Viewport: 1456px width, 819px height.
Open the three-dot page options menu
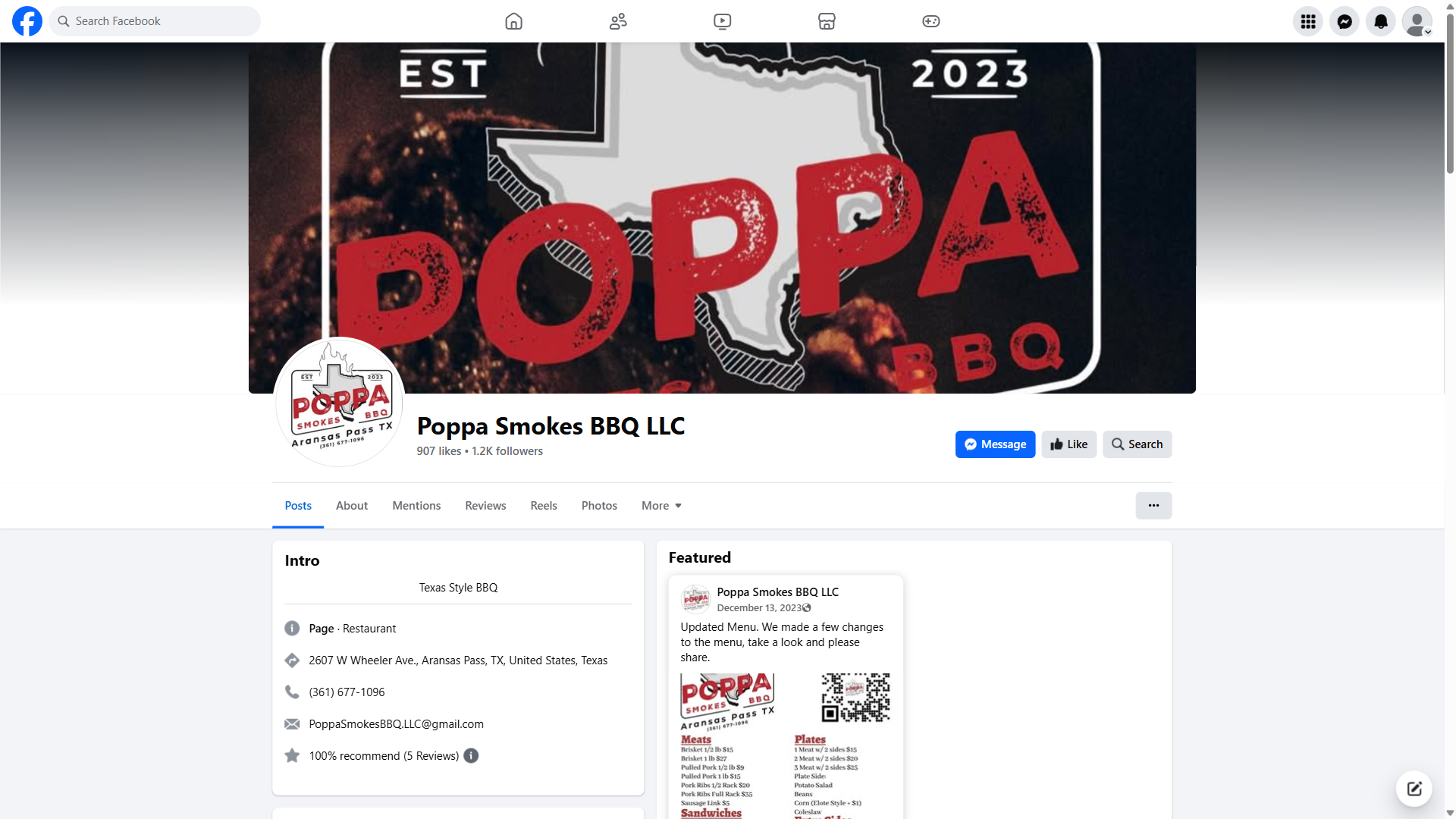tap(1153, 506)
